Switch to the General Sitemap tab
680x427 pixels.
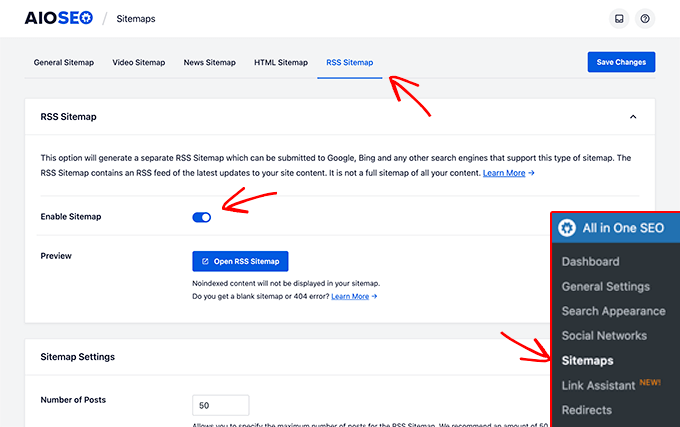[64, 63]
